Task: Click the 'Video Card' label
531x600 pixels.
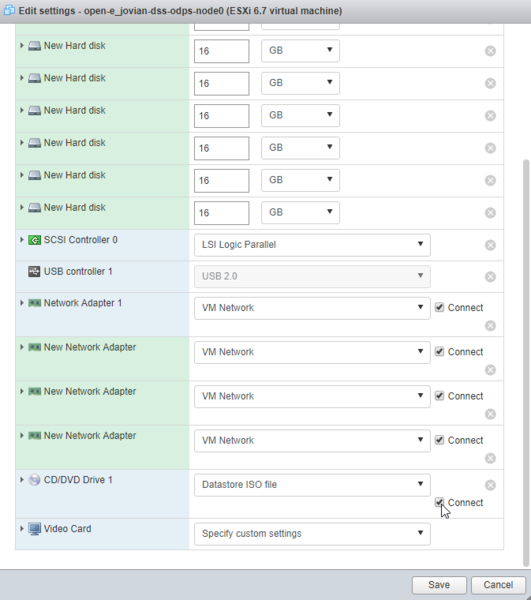Action: pos(68,529)
